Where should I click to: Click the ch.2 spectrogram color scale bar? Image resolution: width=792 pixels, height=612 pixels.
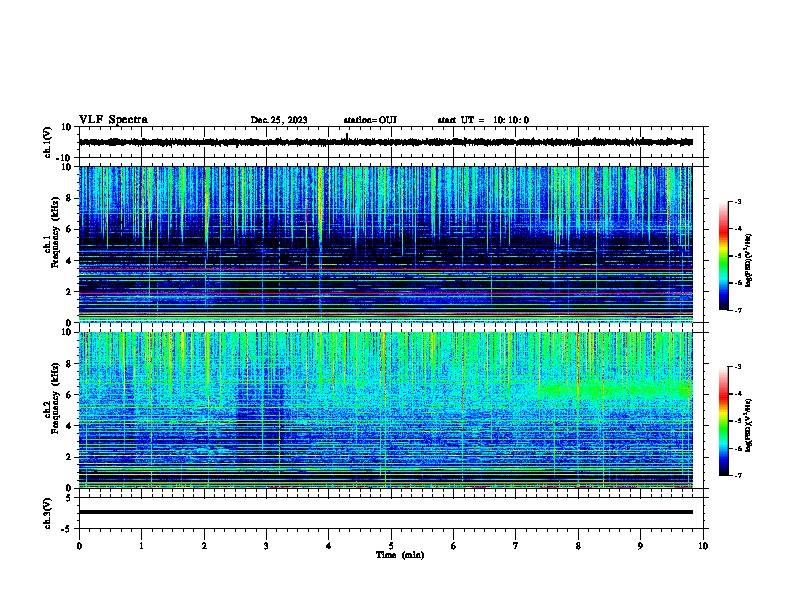click(x=724, y=421)
